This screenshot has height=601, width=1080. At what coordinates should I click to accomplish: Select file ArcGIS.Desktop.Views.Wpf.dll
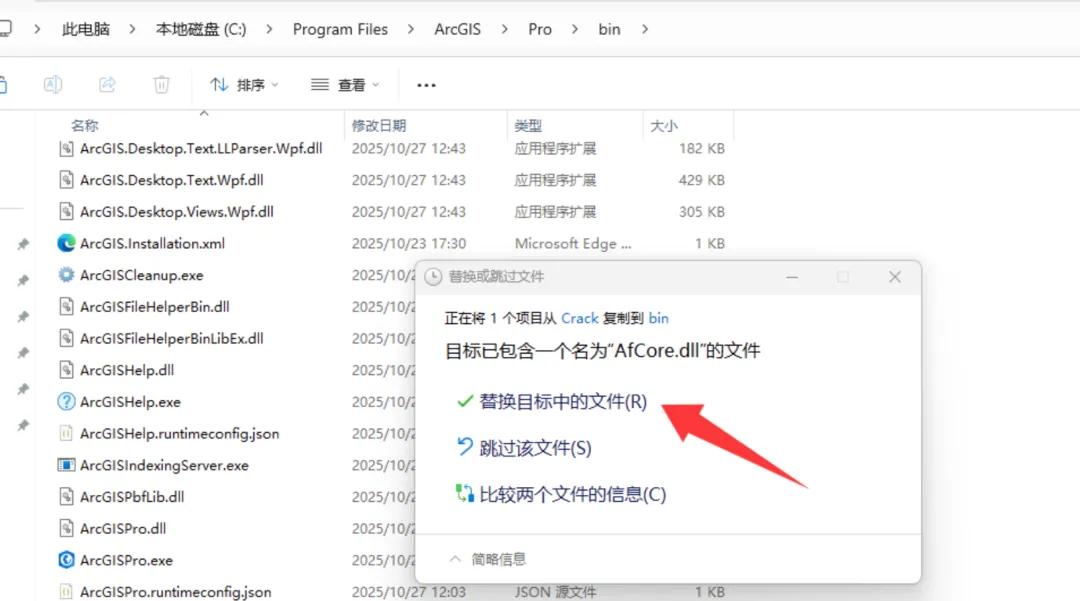pyautogui.click(x=176, y=212)
